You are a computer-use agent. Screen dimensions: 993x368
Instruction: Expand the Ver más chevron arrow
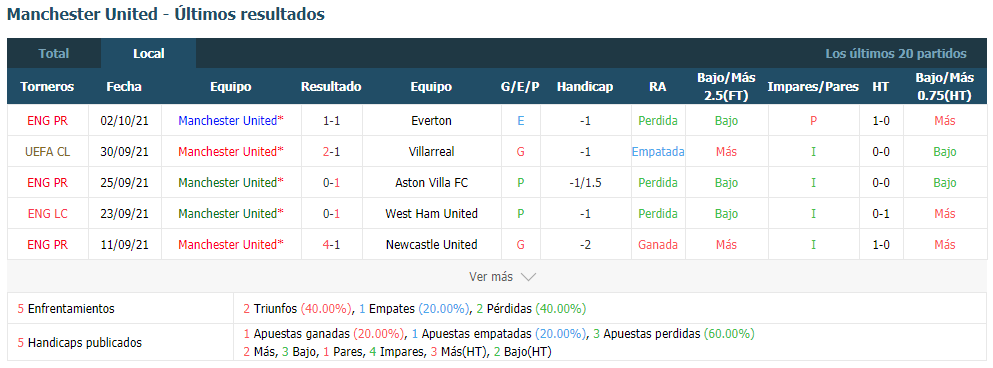point(528,277)
